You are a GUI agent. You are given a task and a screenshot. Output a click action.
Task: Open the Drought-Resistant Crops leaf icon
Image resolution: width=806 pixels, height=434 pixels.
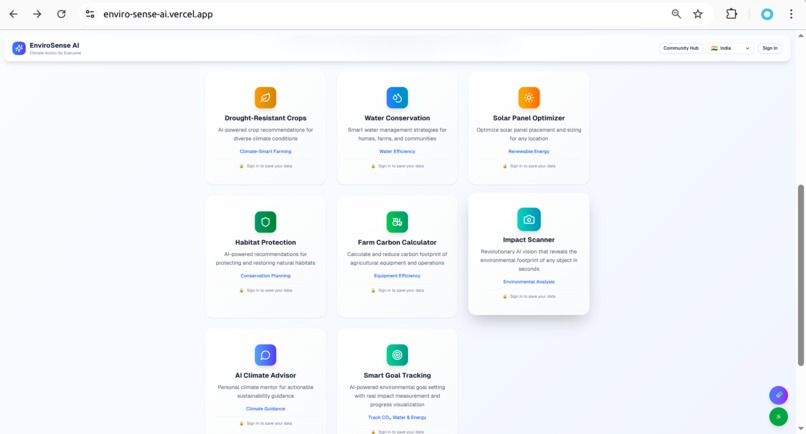point(265,98)
